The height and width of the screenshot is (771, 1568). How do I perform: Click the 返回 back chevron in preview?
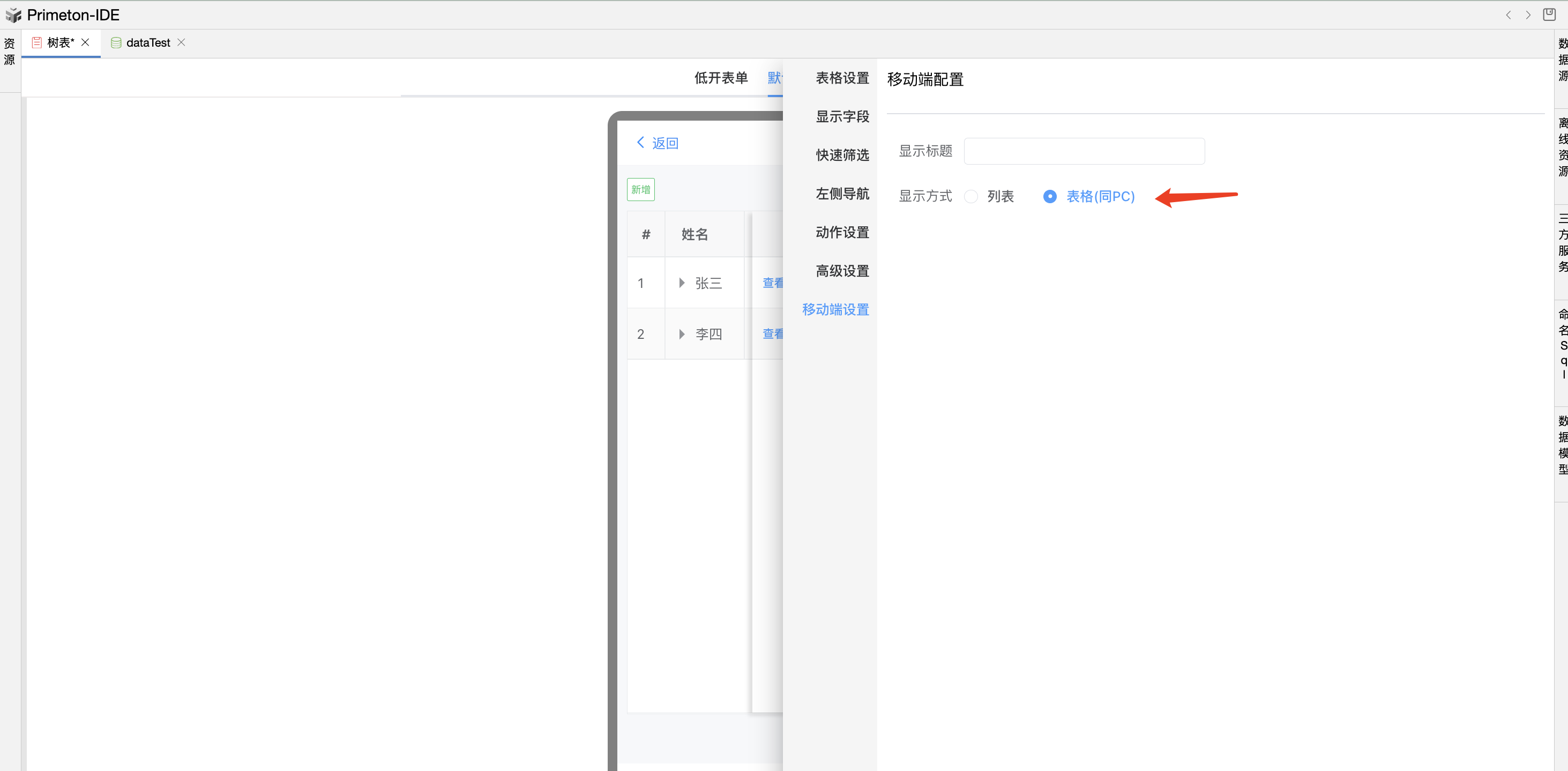[640, 143]
